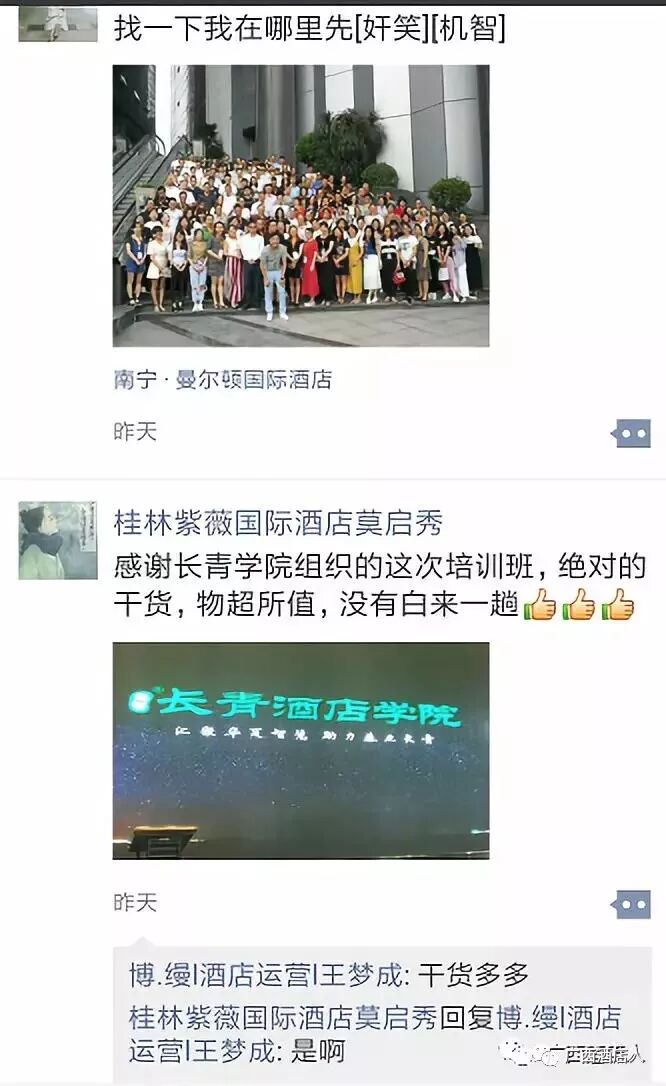The height and width of the screenshot is (1086, 666).
Task: Tap 桂林紫薇国际酒店莫启秀 name in reply comment
Action: click(283, 1018)
